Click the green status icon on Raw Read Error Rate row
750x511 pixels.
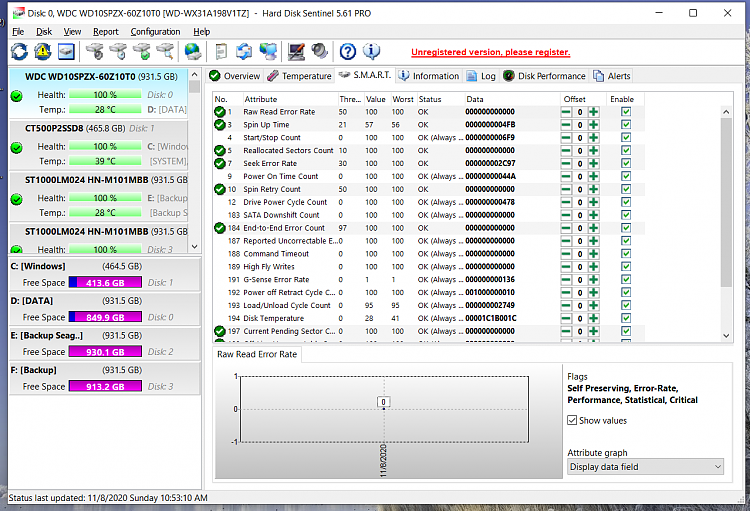coord(220,112)
